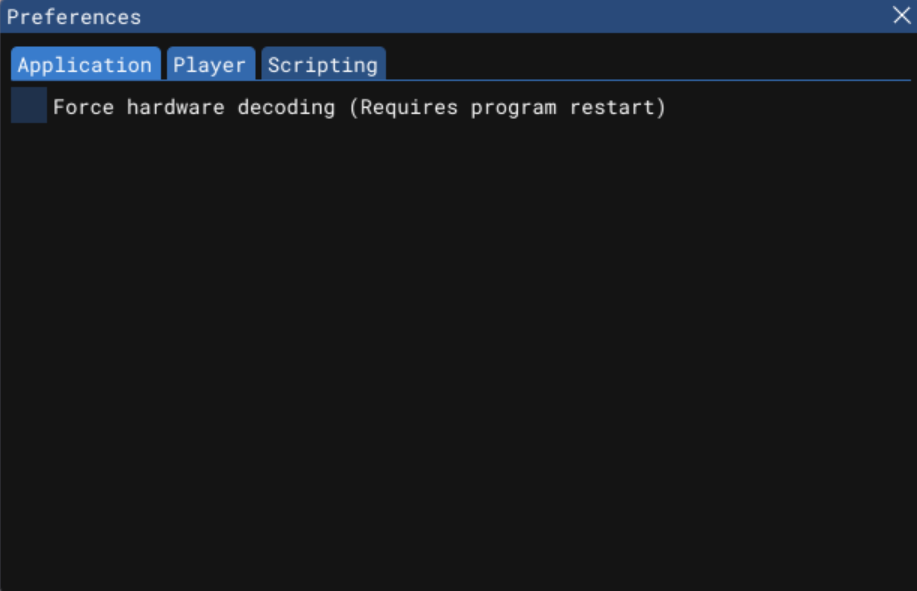Go to the Player settings tab
This screenshot has height=591, width=917.
tap(211, 64)
